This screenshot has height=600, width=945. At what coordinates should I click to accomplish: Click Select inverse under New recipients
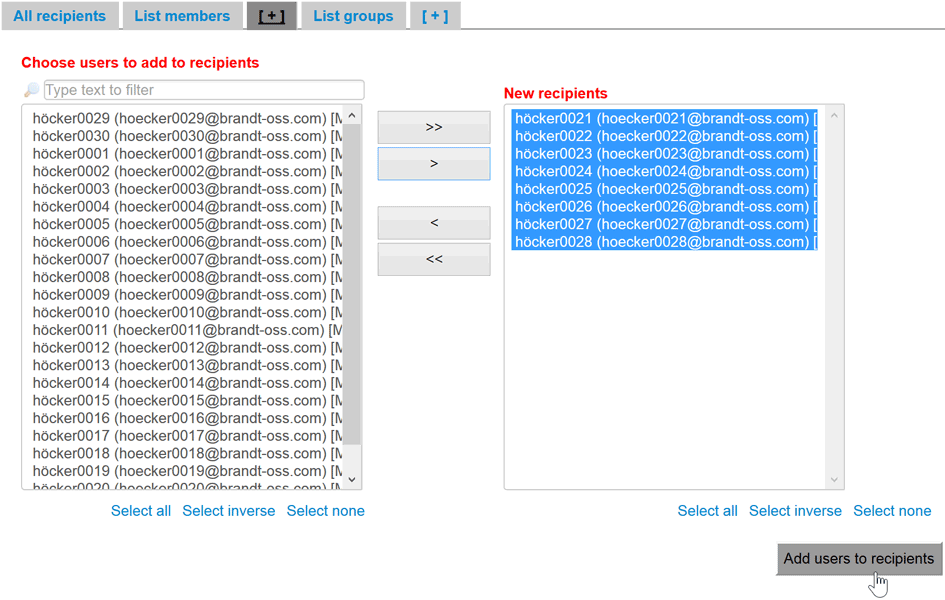tap(795, 510)
